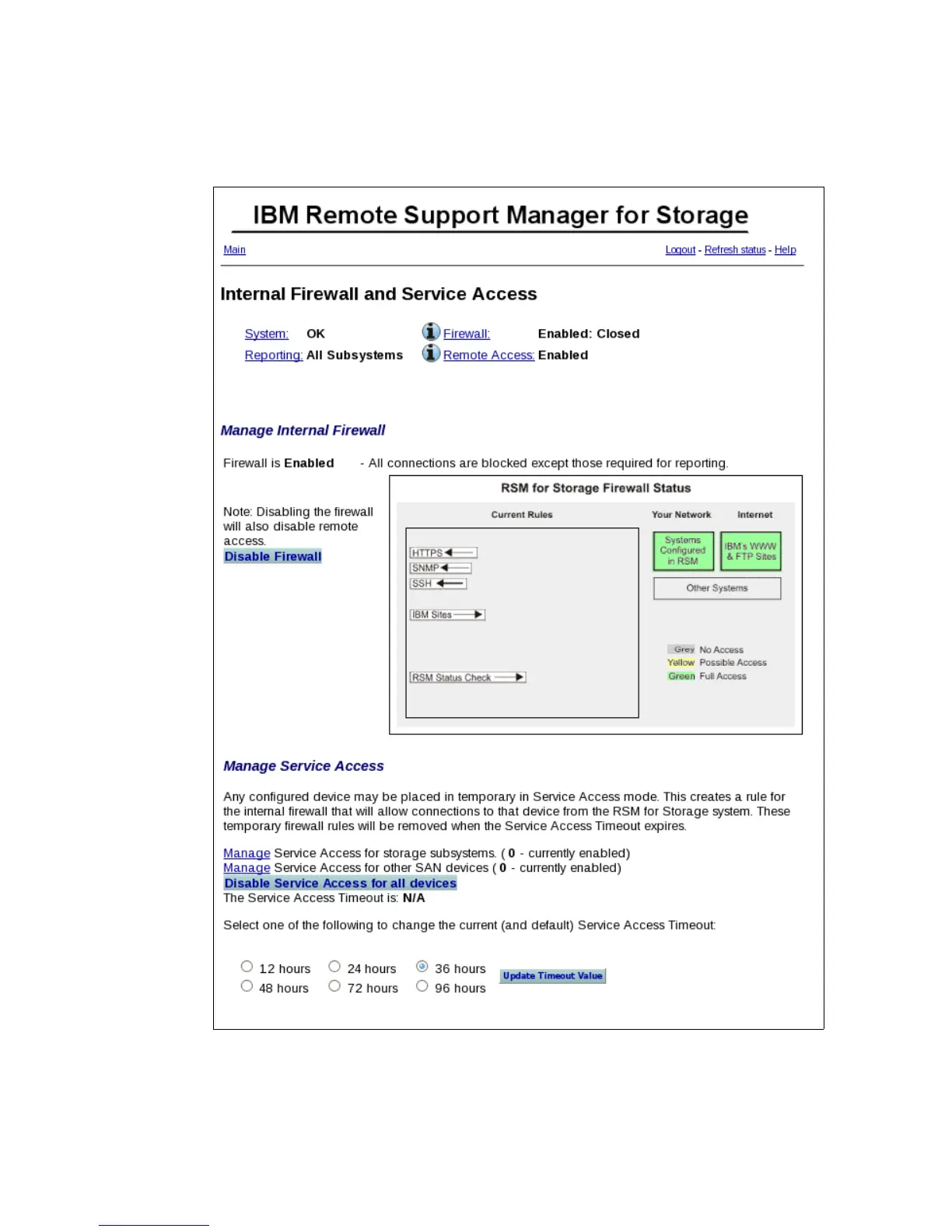Open the Reporting link
This screenshot has width=952, height=1232.
[x=274, y=355]
